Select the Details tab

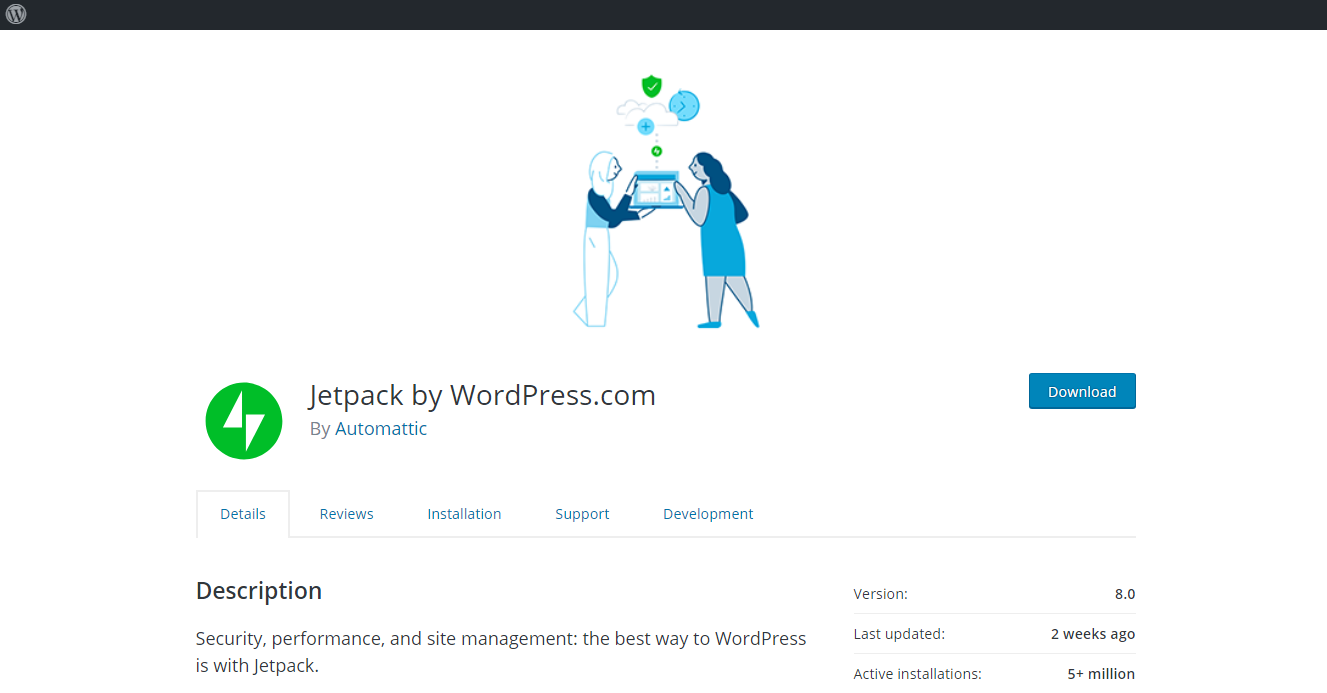click(x=243, y=514)
